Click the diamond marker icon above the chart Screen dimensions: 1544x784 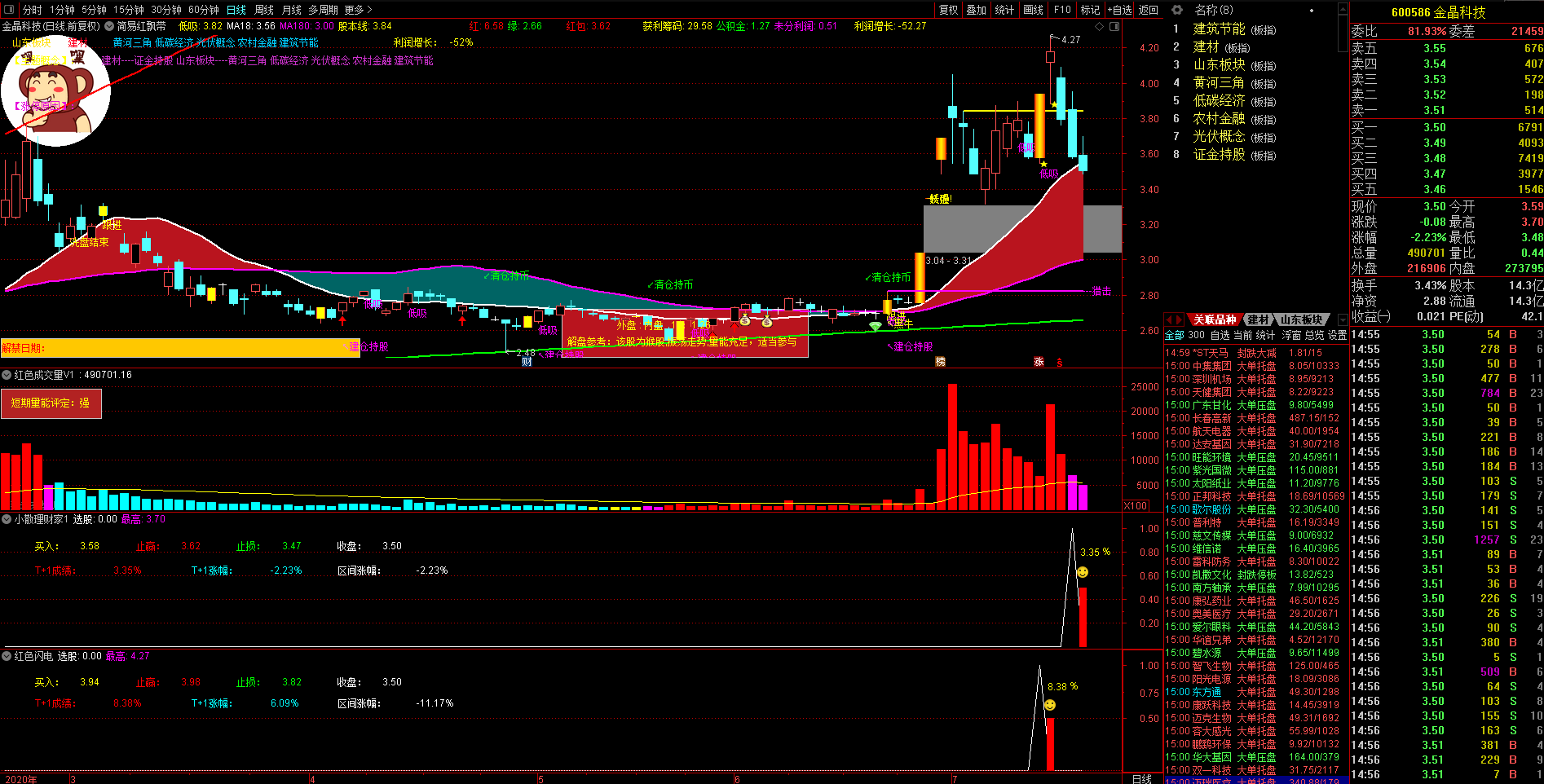point(1100,26)
